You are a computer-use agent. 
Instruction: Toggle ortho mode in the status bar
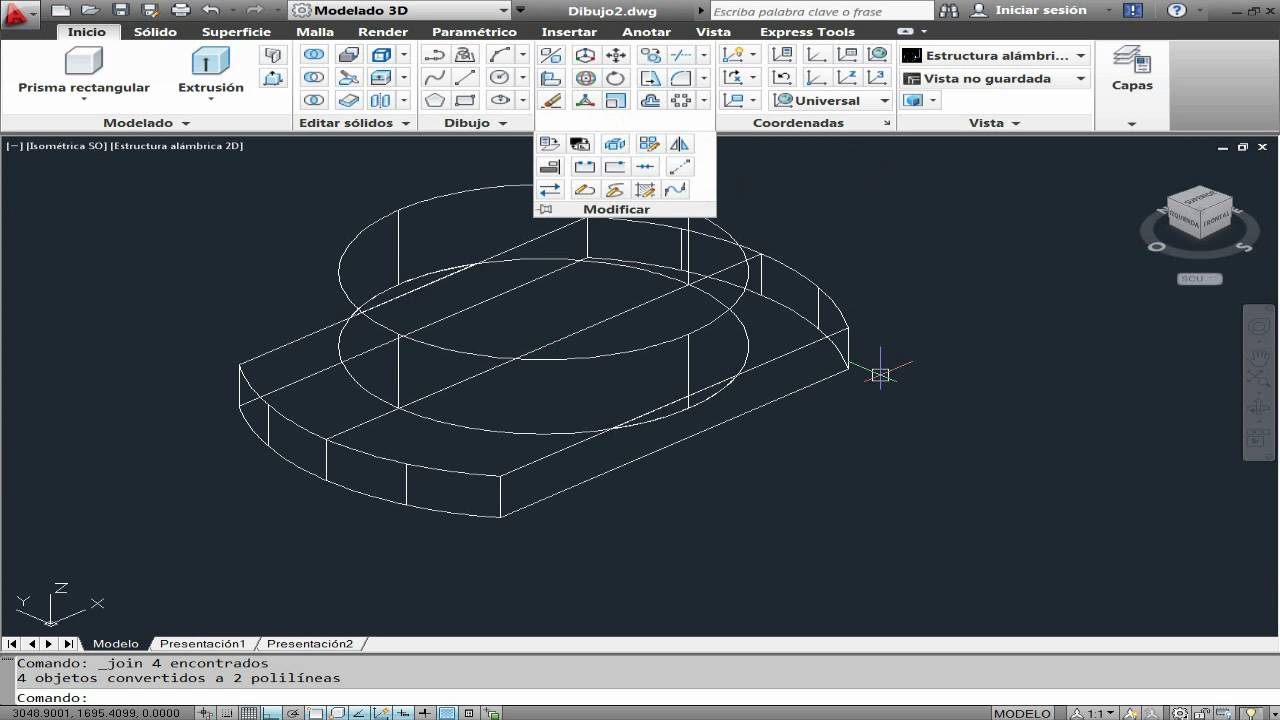point(272,713)
